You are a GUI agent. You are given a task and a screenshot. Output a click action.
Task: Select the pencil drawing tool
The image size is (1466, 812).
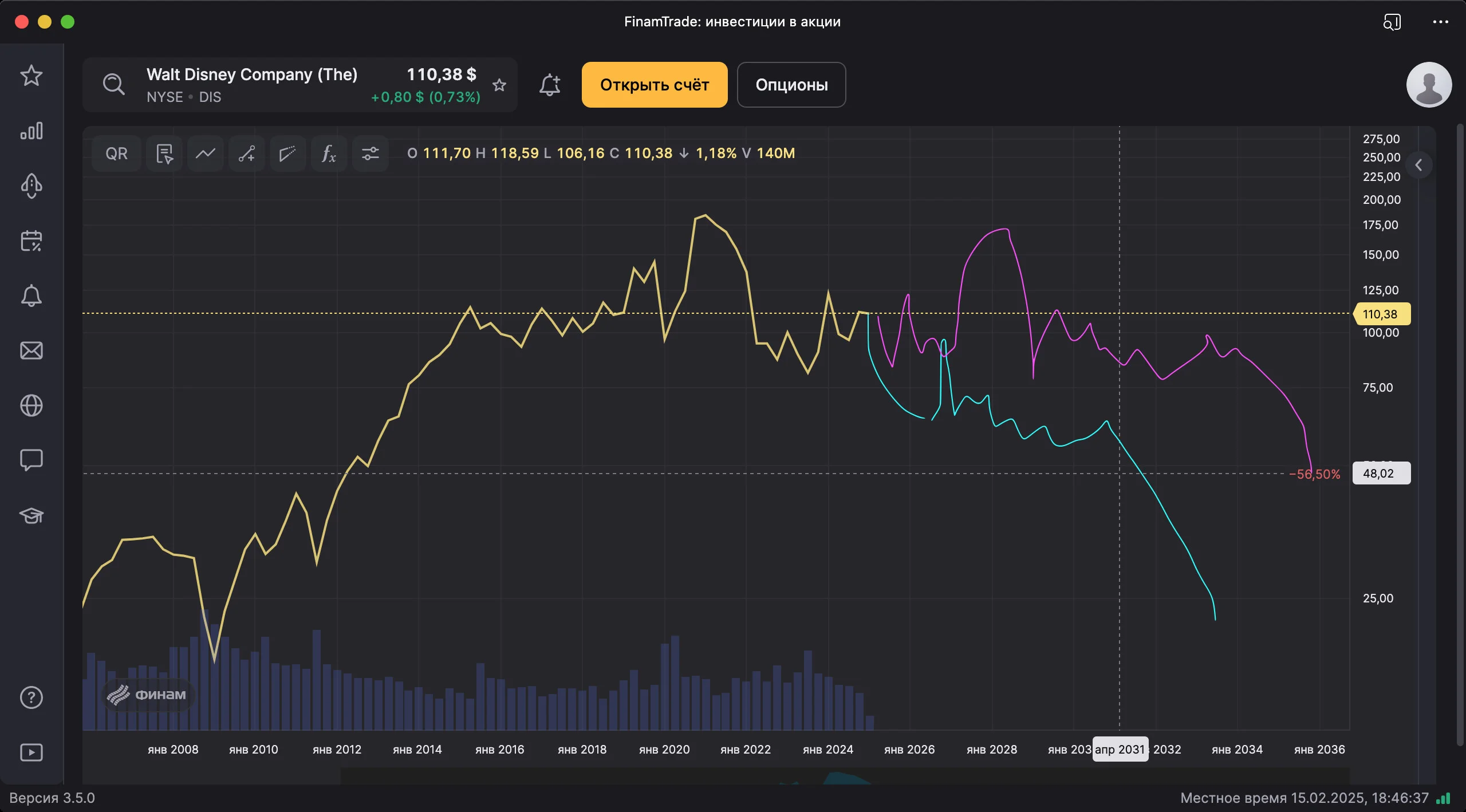(287, 153)
